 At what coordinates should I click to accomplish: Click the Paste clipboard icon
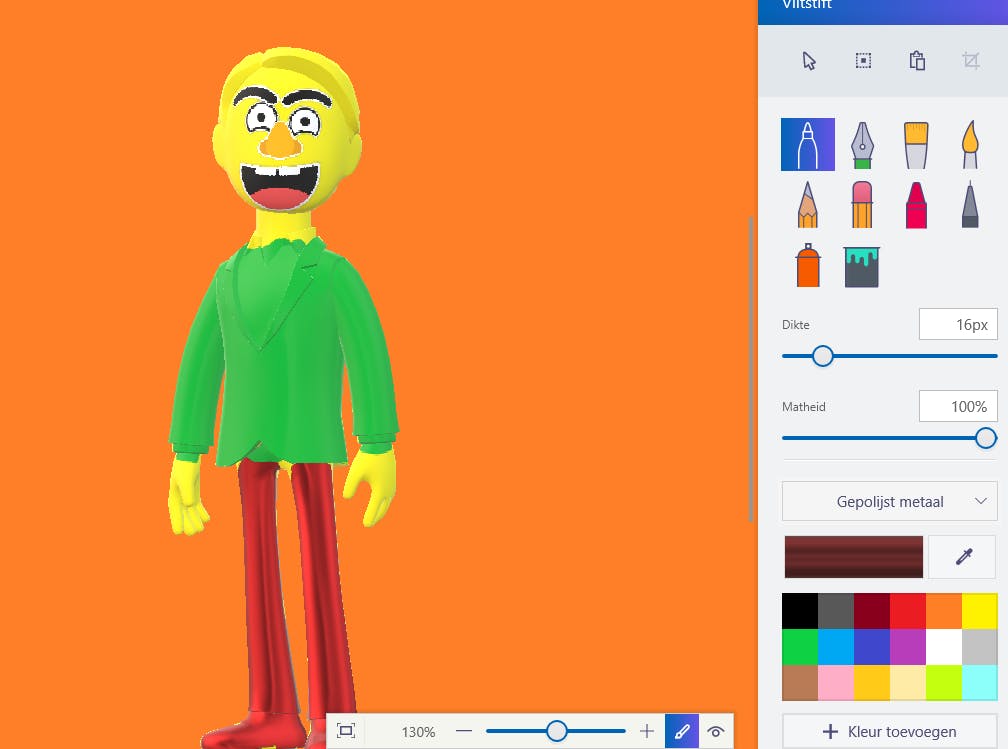coord(917,61)
